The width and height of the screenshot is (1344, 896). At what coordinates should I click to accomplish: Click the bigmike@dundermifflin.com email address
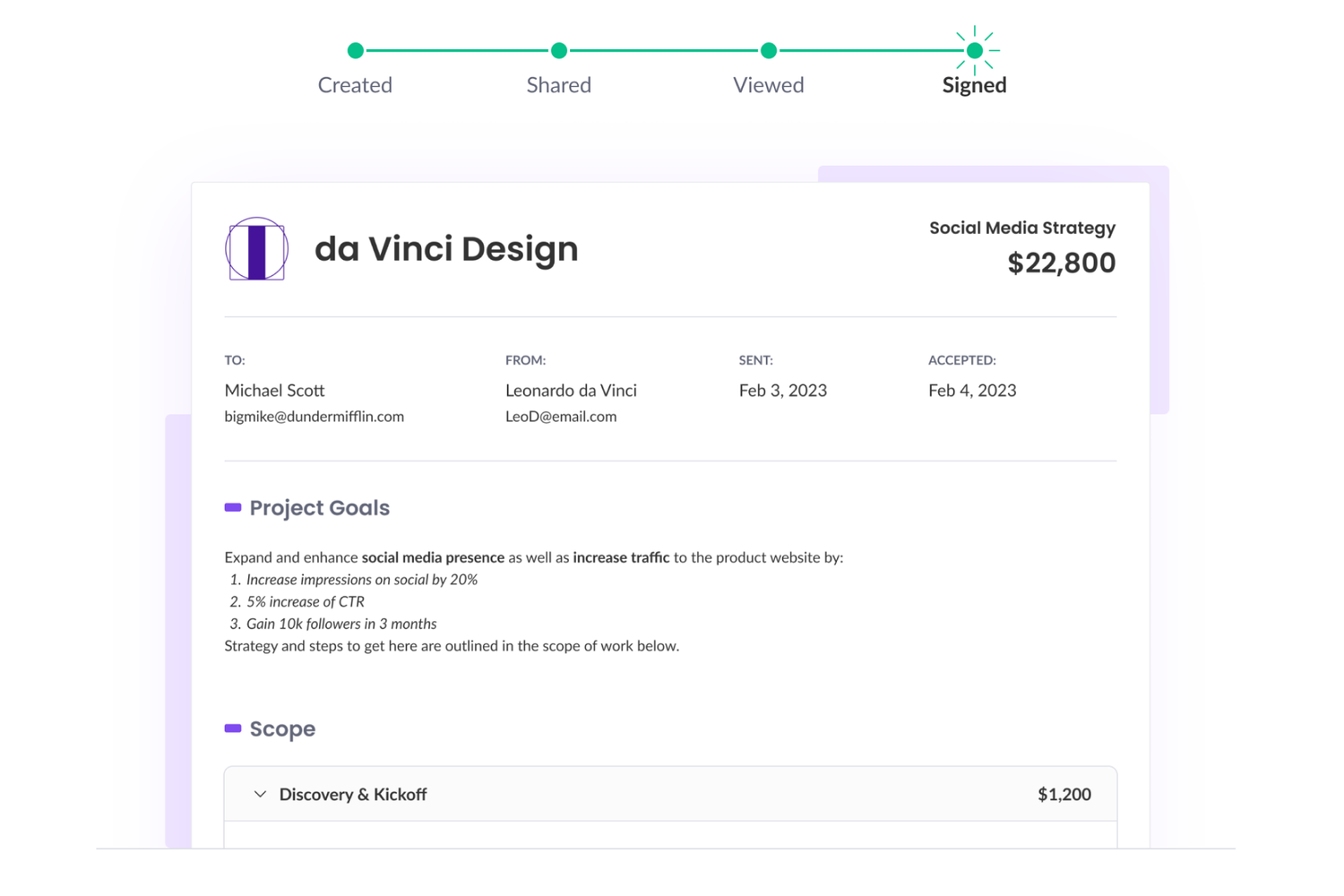tap(314, 417)
